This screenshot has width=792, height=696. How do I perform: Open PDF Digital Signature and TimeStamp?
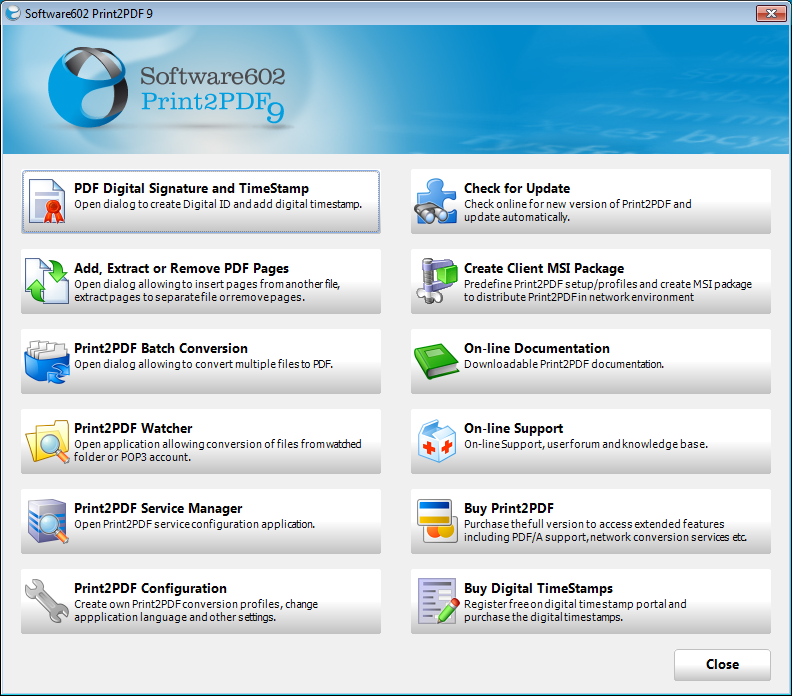(201, 202)
